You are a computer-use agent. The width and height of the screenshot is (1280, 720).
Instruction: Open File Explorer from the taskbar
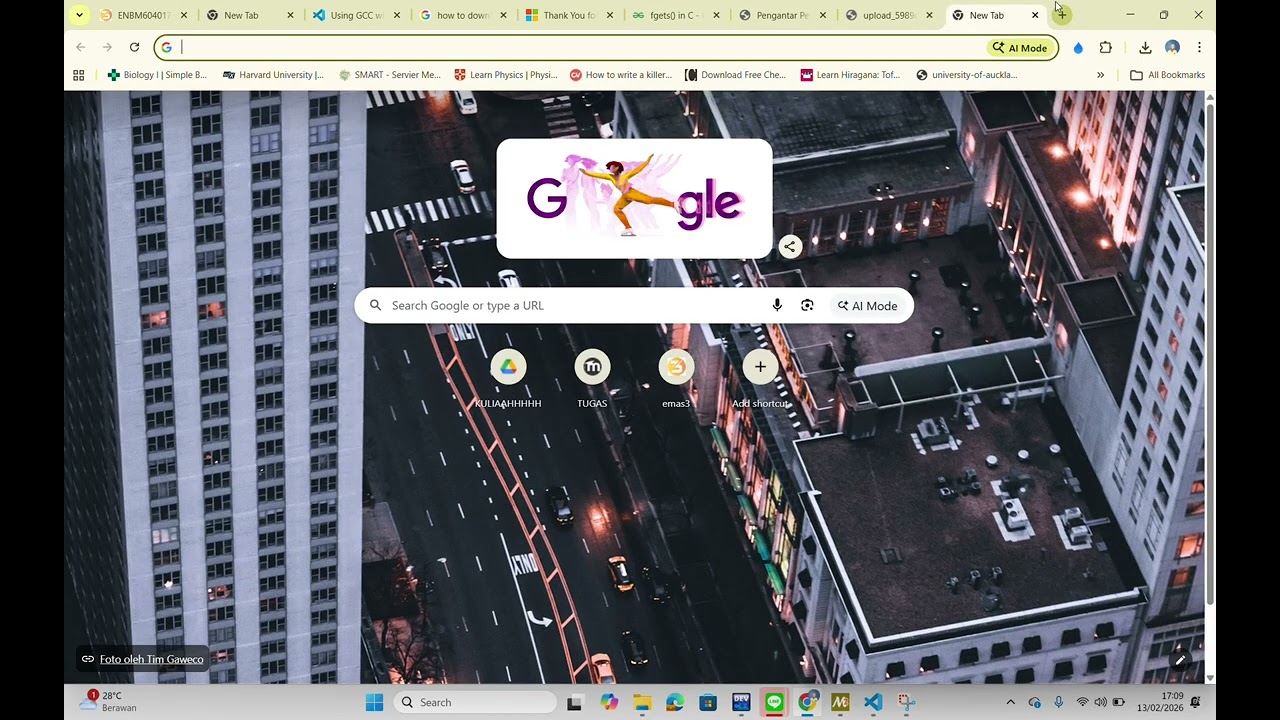[x=642, y=702]
